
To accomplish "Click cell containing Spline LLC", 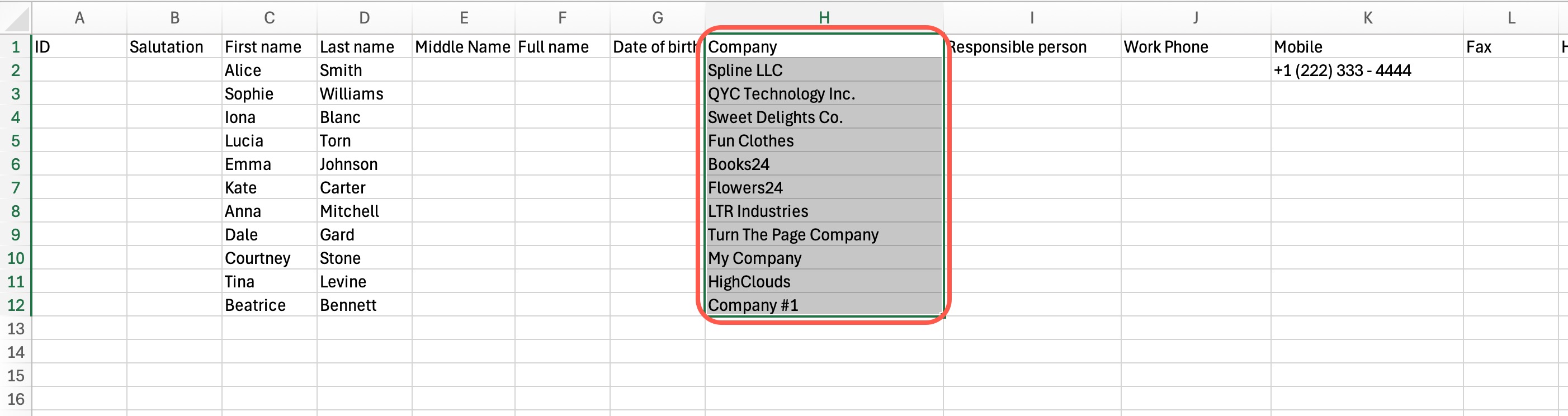I will [824, 70].
